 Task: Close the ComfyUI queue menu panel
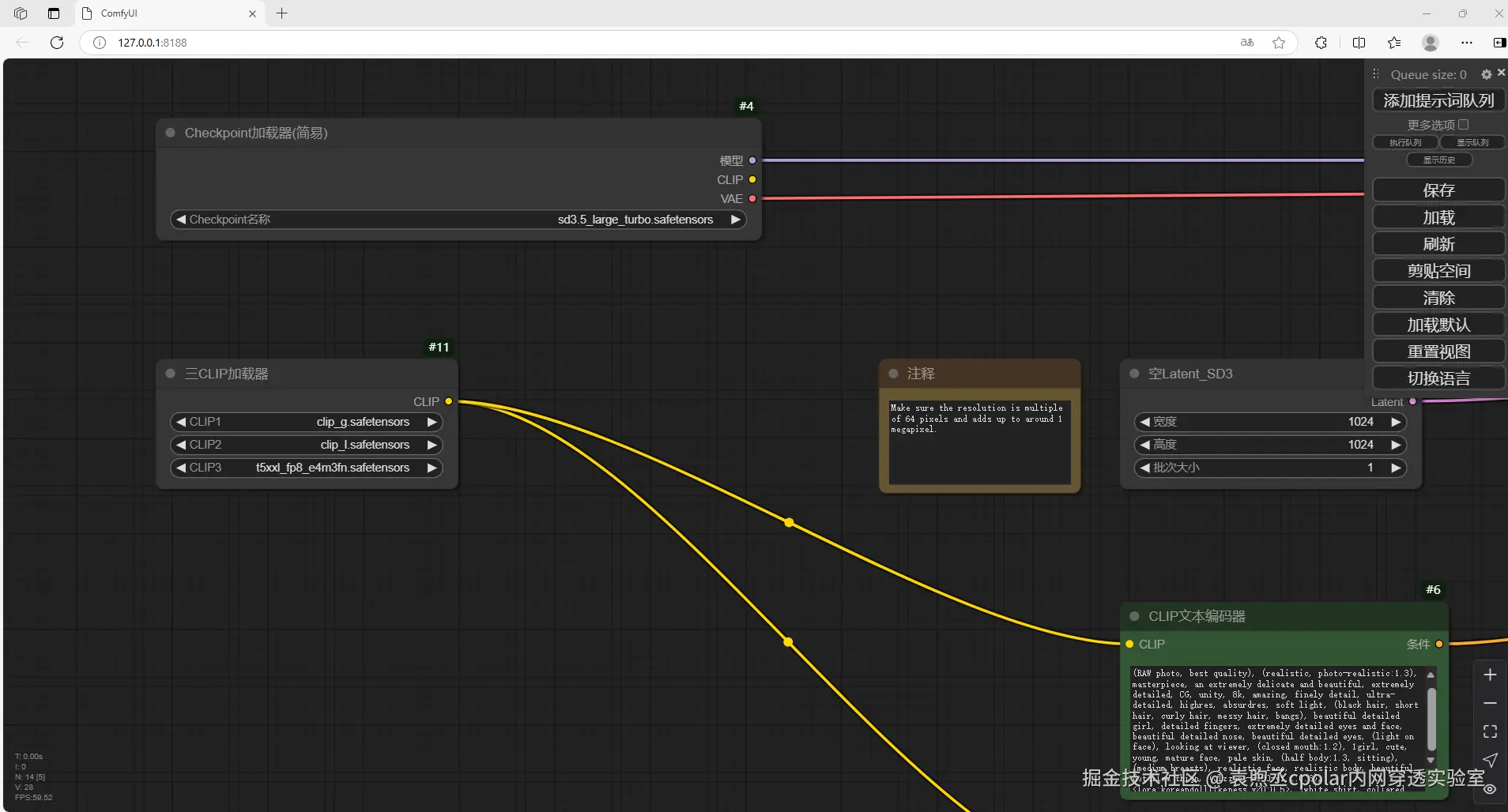[x=1501, y=73]
